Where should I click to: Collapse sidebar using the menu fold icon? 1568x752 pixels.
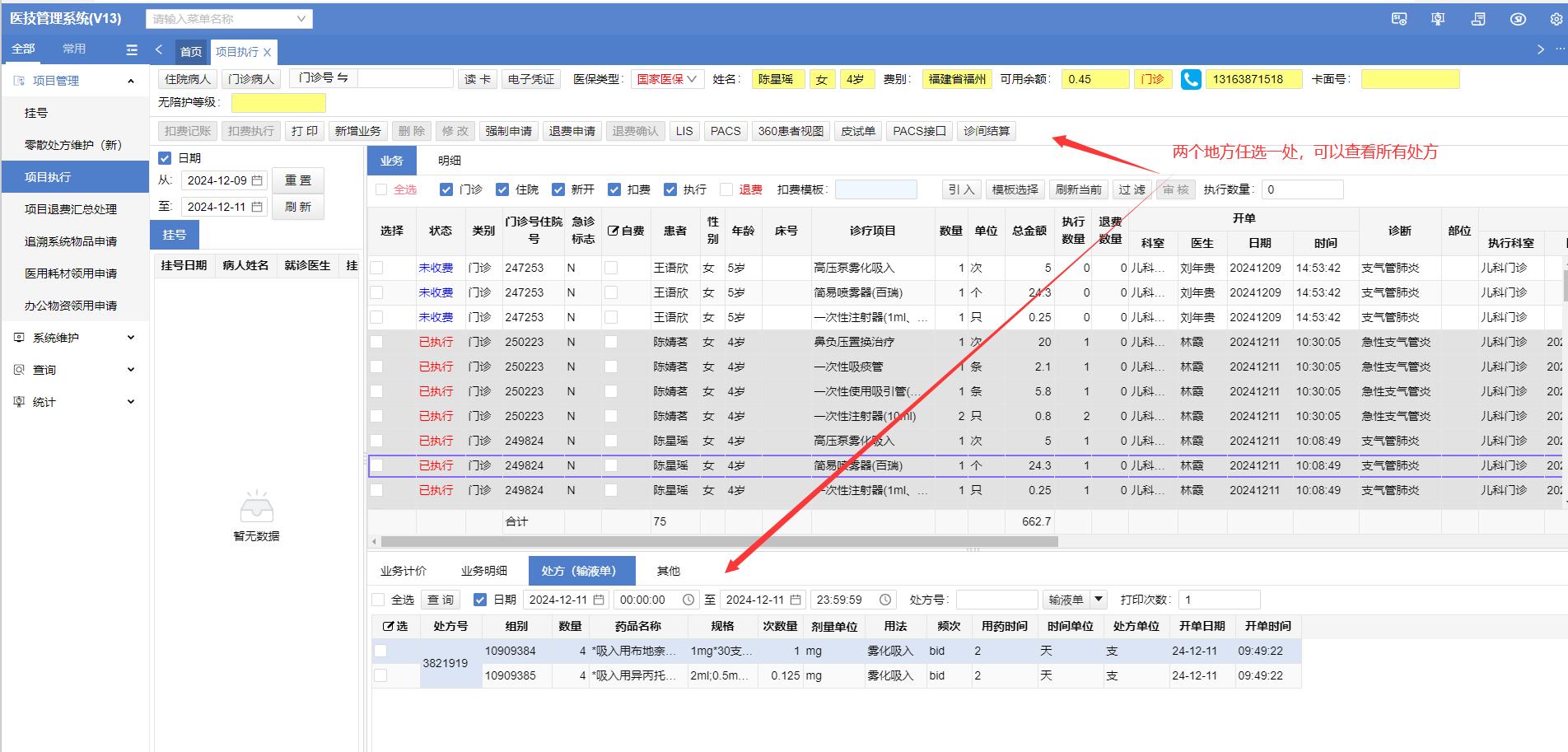coord(132,49)
